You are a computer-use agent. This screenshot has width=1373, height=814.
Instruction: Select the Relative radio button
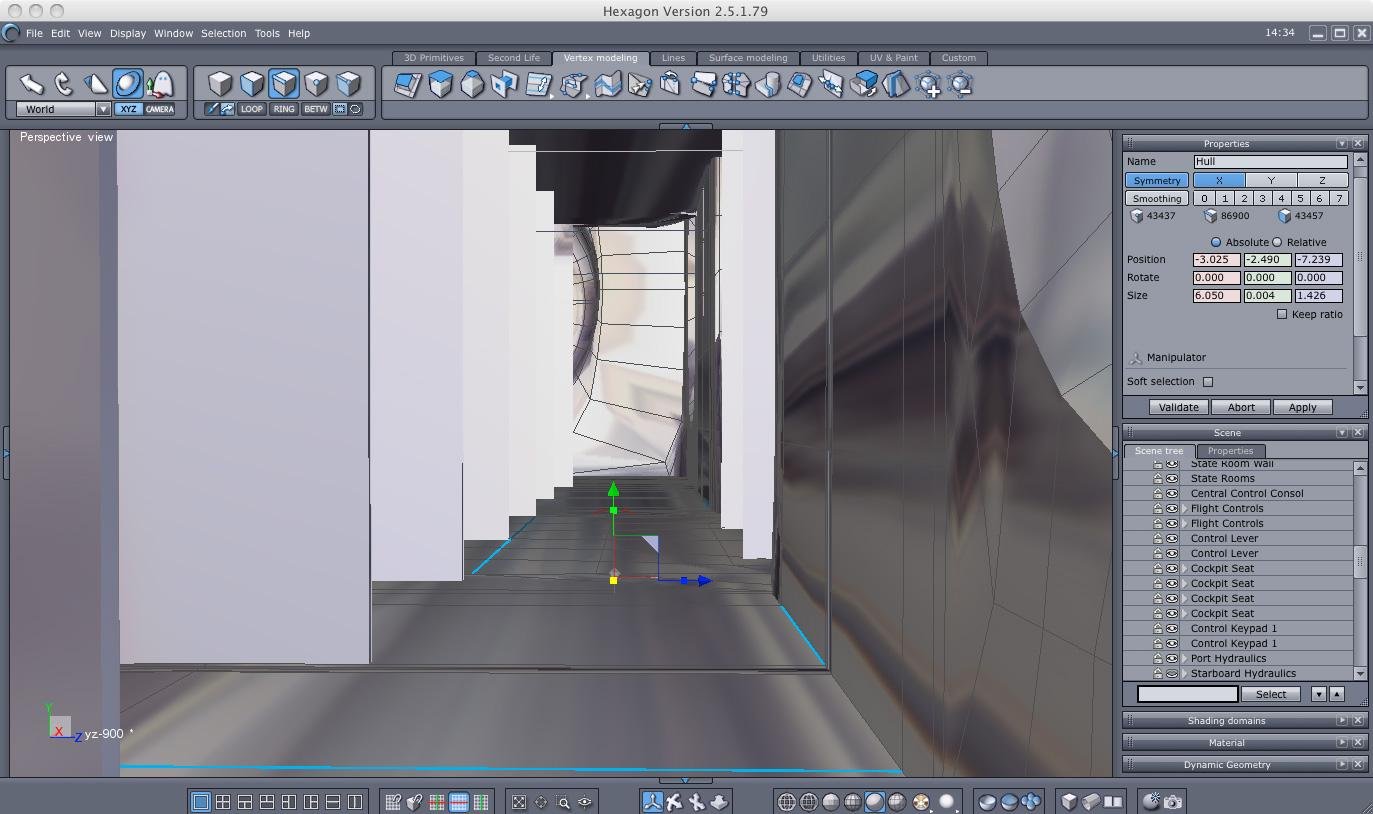click(x=1277, y=242)
